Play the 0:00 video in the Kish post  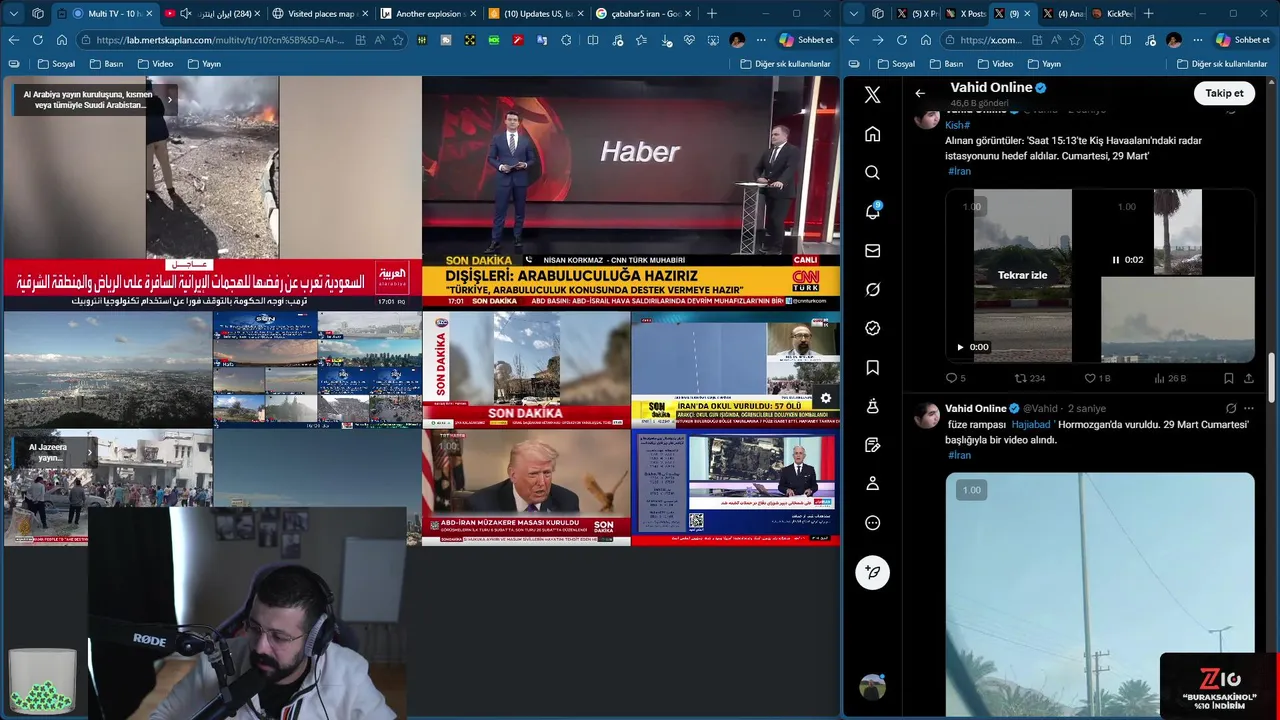(x=961, y=347)
